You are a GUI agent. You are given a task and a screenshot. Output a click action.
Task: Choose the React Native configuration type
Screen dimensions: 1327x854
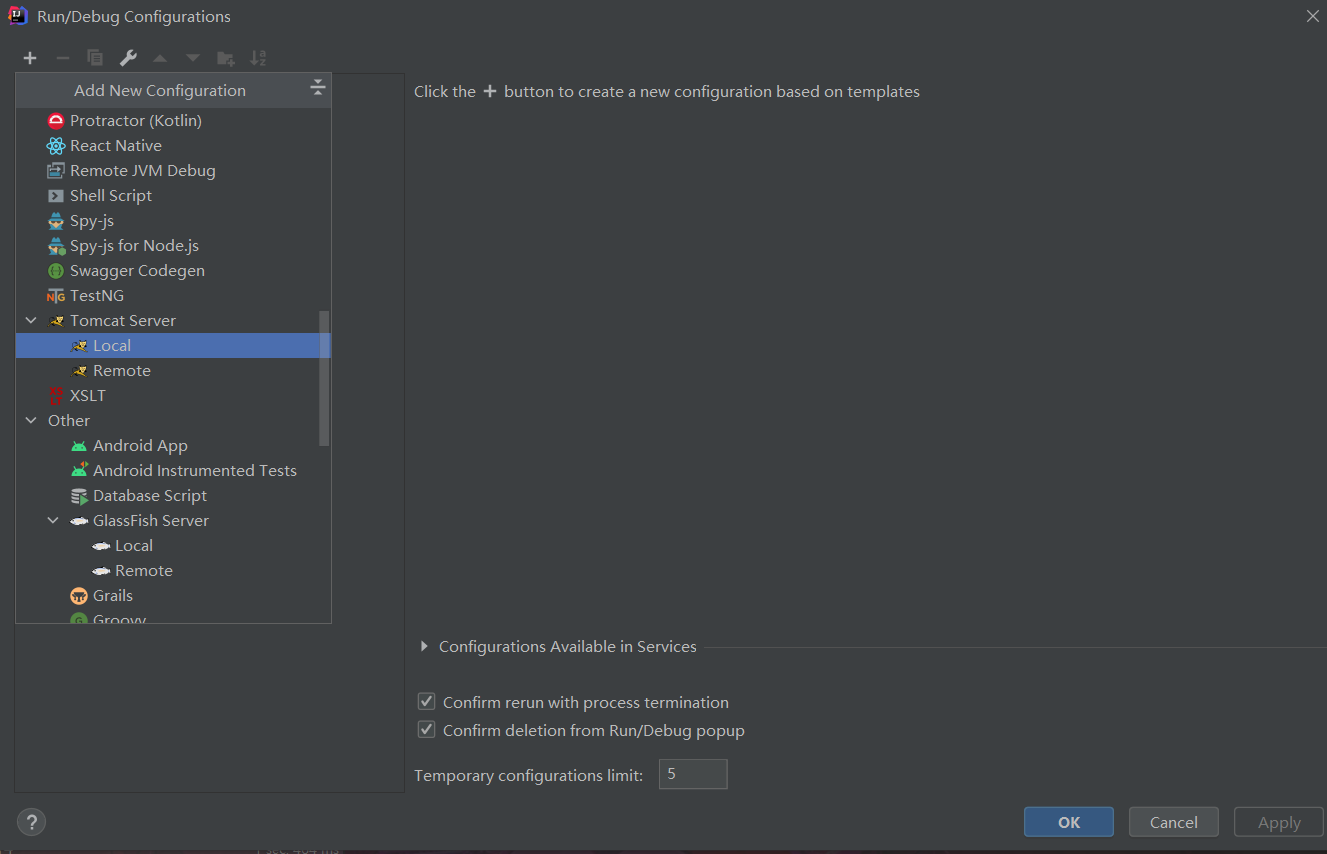coord(173,145)
